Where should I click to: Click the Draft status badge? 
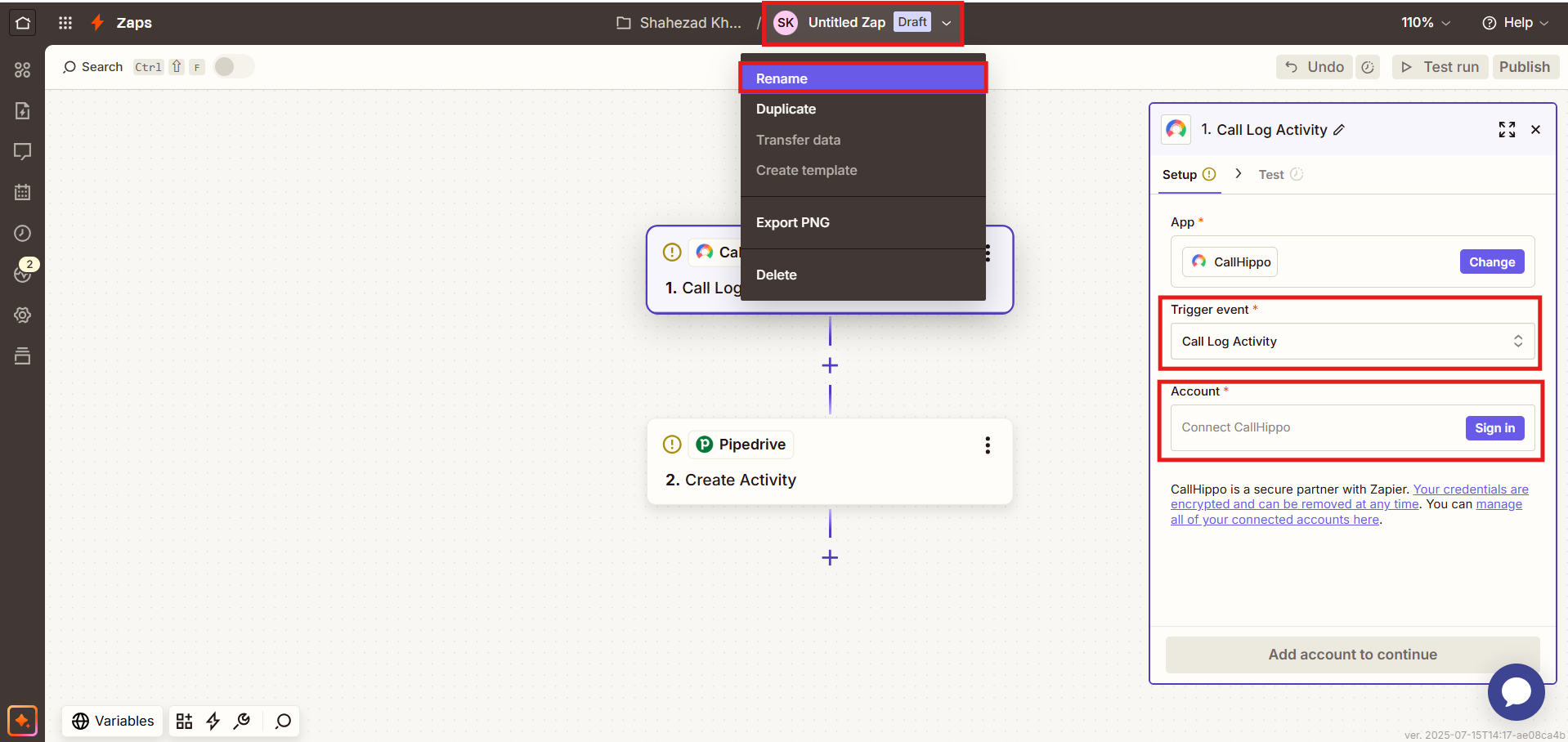tap(912, 22)
